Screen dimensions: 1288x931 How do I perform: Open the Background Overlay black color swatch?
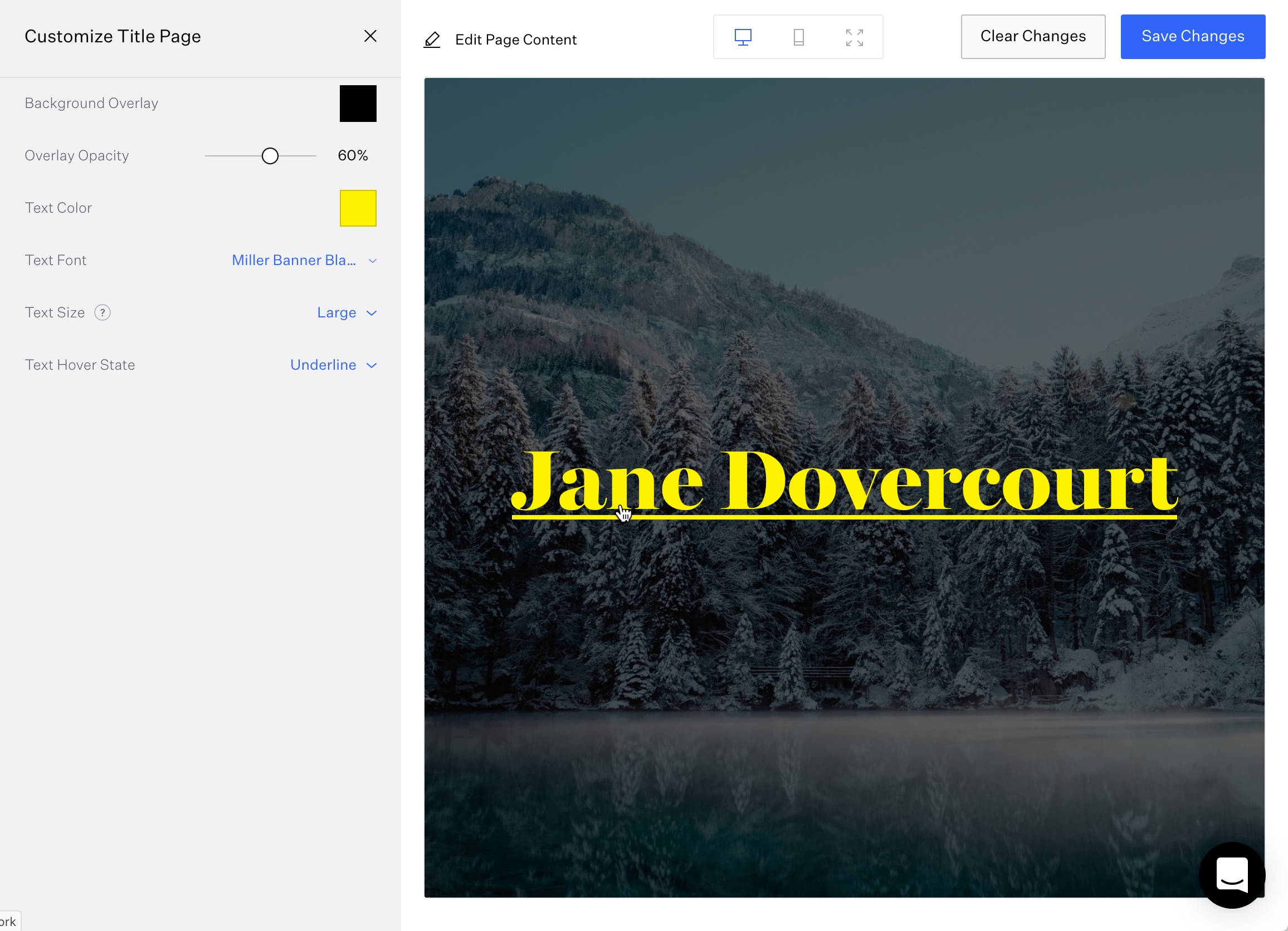pos(358,104)
